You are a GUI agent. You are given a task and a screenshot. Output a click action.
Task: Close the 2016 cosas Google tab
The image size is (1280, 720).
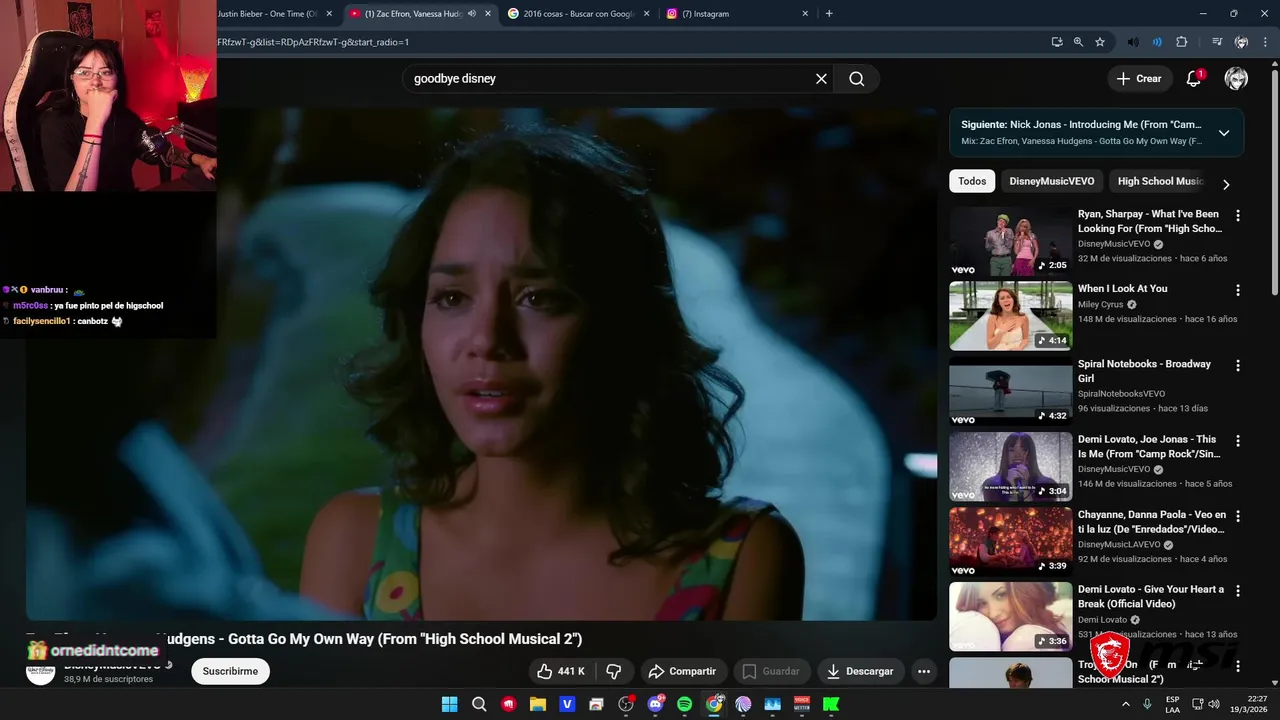(646, 14)
